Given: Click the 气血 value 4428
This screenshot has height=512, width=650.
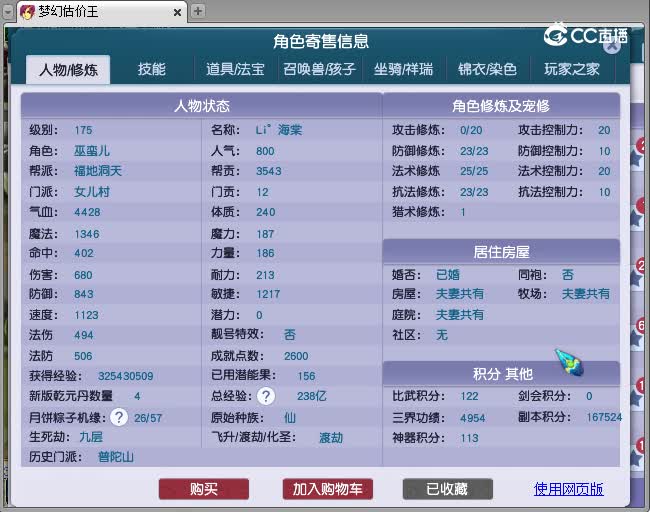Looking at the screenshot, I should (87, 212).
